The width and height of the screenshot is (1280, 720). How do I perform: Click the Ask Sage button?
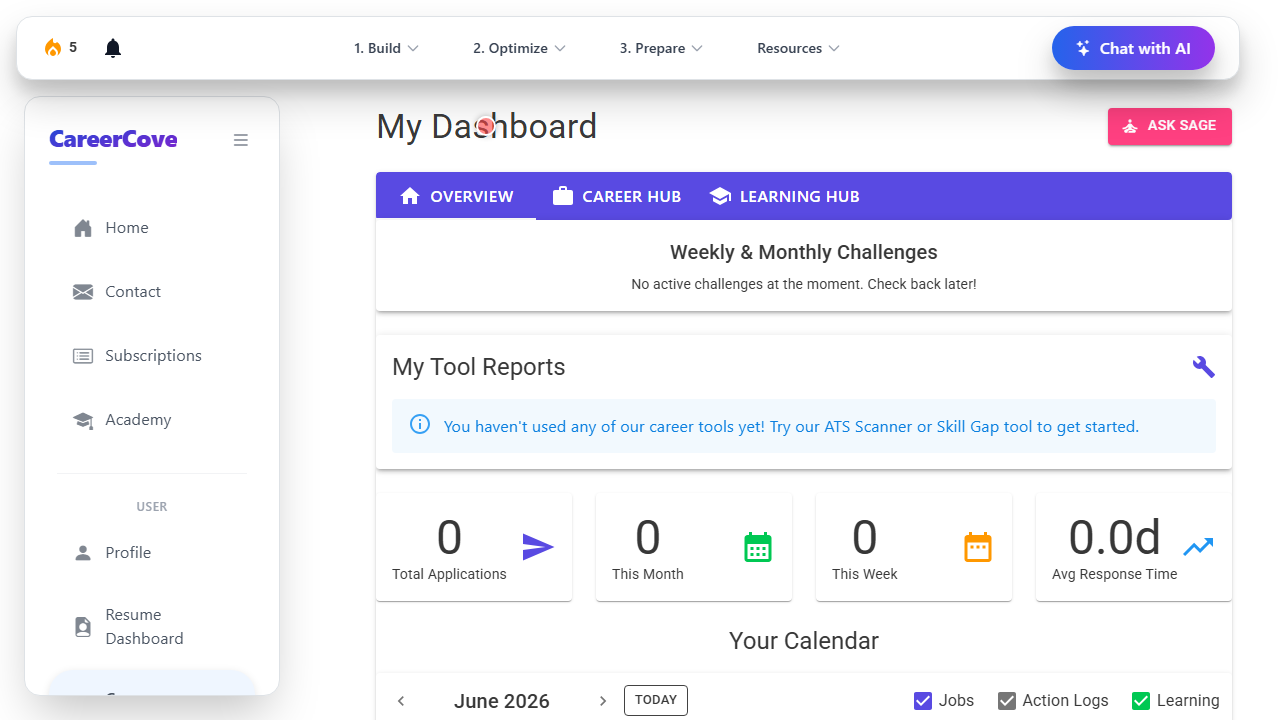click(x=1170, y=126)
